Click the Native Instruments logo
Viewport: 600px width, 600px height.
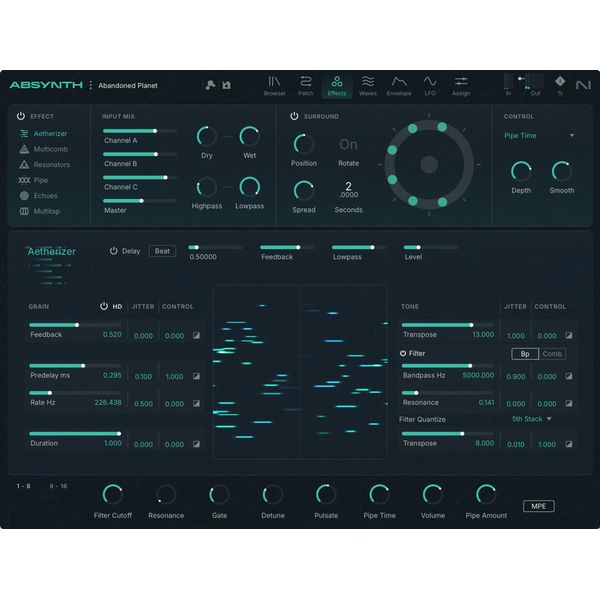click(583, 85)
